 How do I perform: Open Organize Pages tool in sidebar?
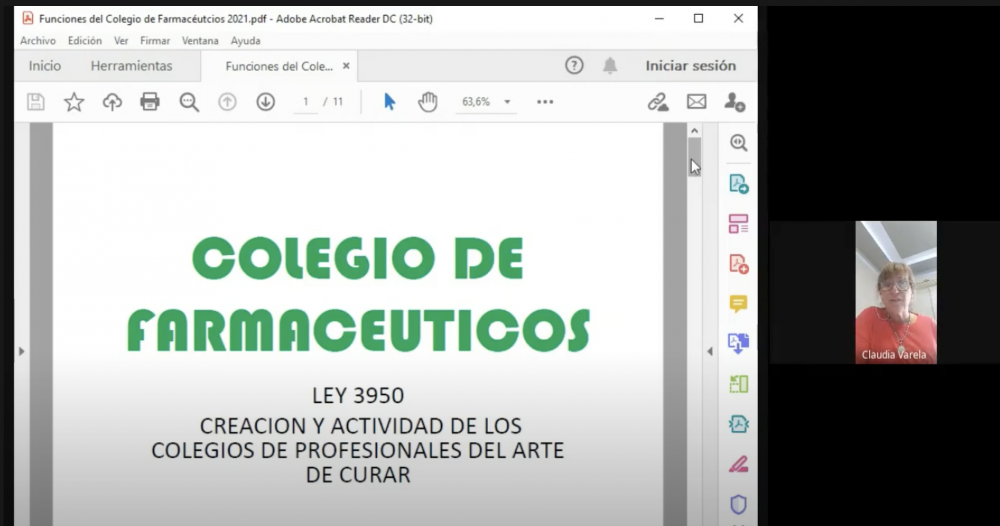click(739, 224)
